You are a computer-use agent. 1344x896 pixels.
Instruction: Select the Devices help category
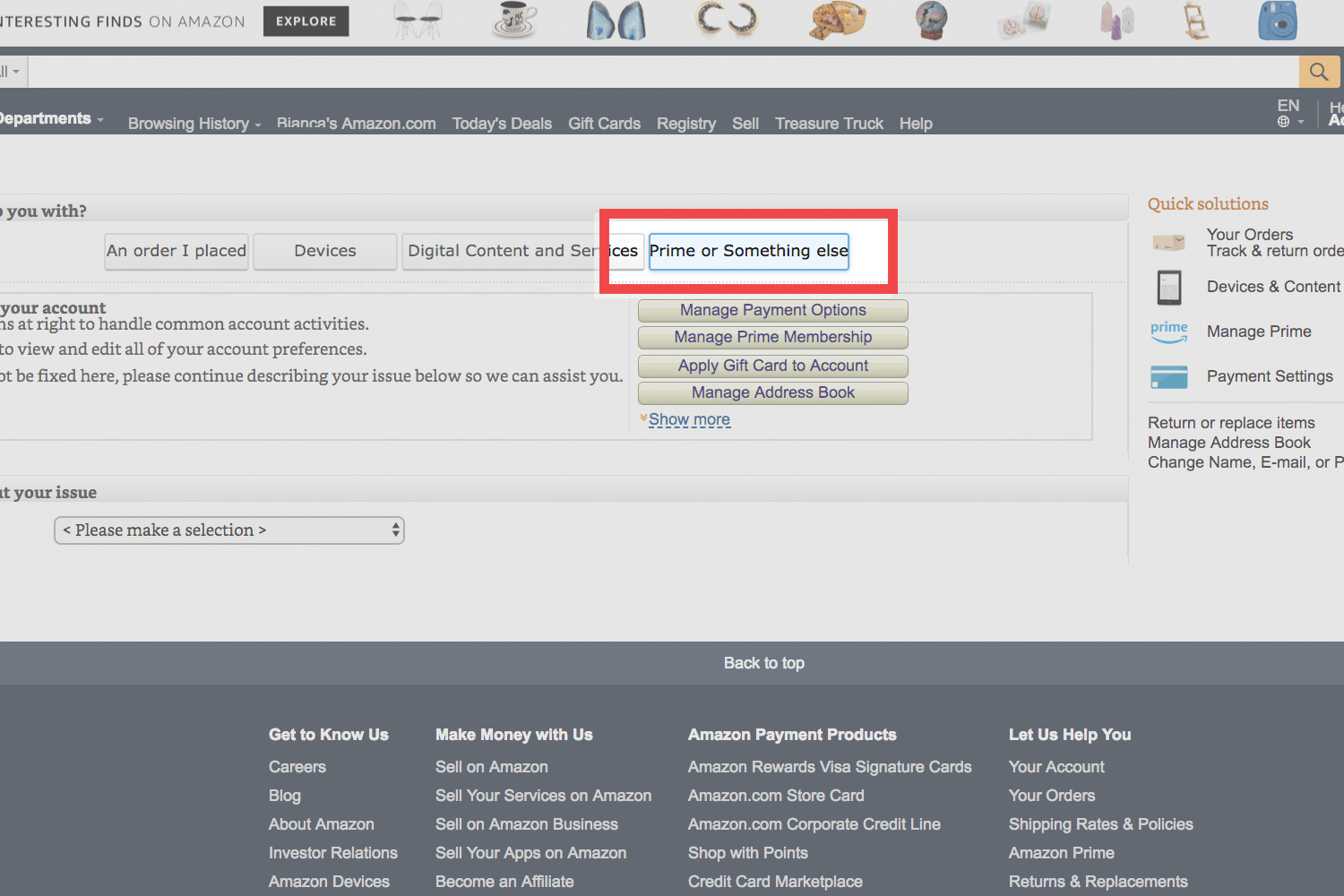pyautogui.click(x=324, y=251)
